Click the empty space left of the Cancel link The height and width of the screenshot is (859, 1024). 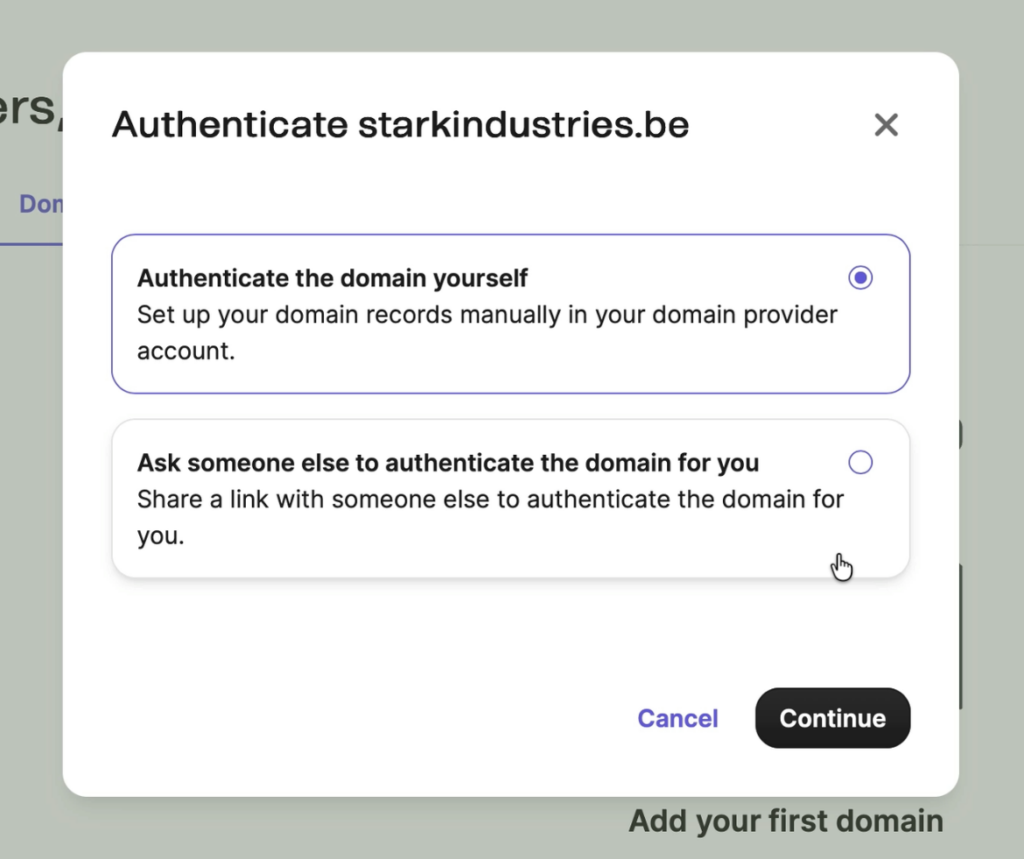pyautogui.click(x=400, y=718)
